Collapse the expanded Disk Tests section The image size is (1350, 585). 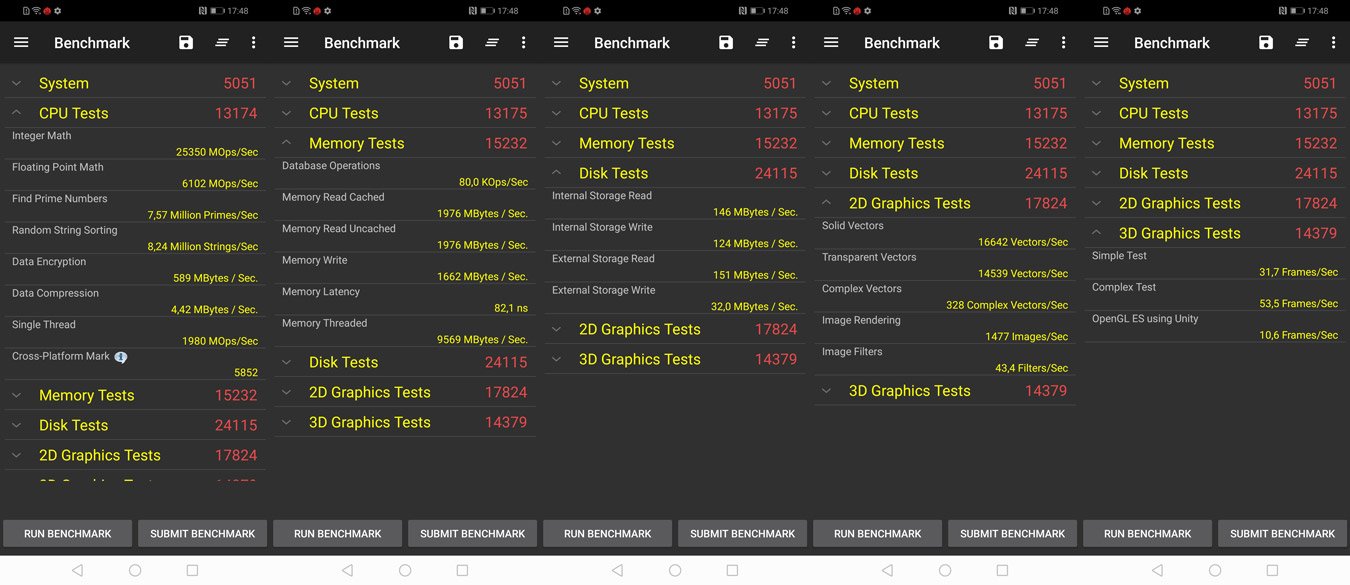675,173
